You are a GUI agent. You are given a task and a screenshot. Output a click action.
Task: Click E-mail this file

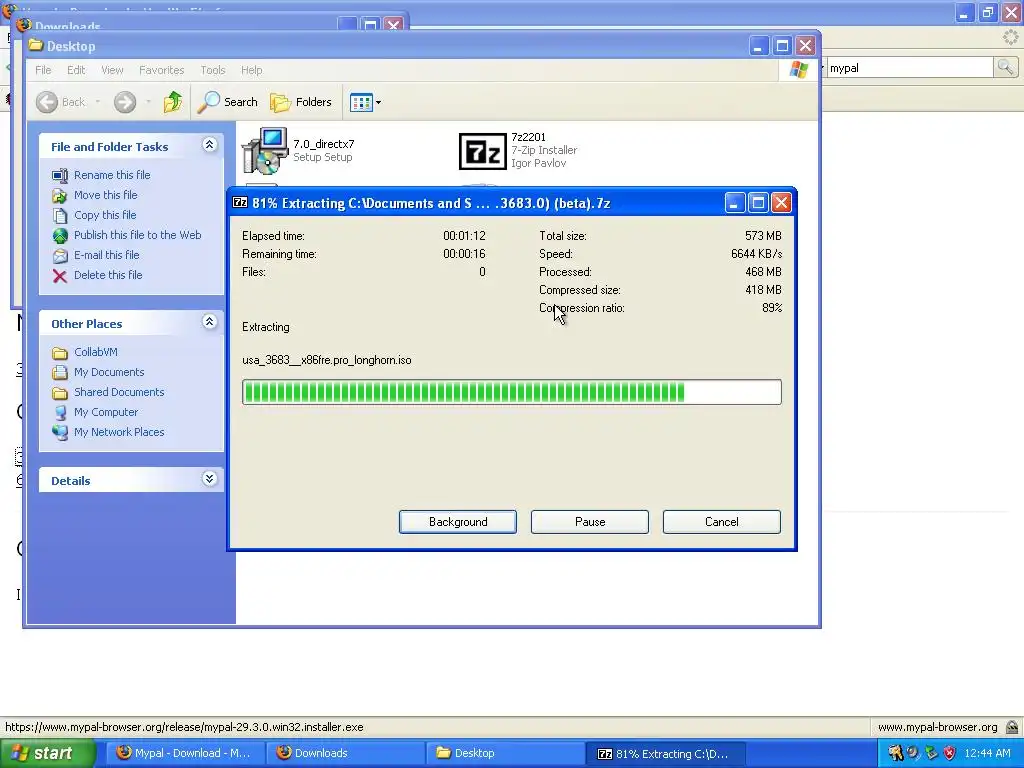tap(106, 255)
